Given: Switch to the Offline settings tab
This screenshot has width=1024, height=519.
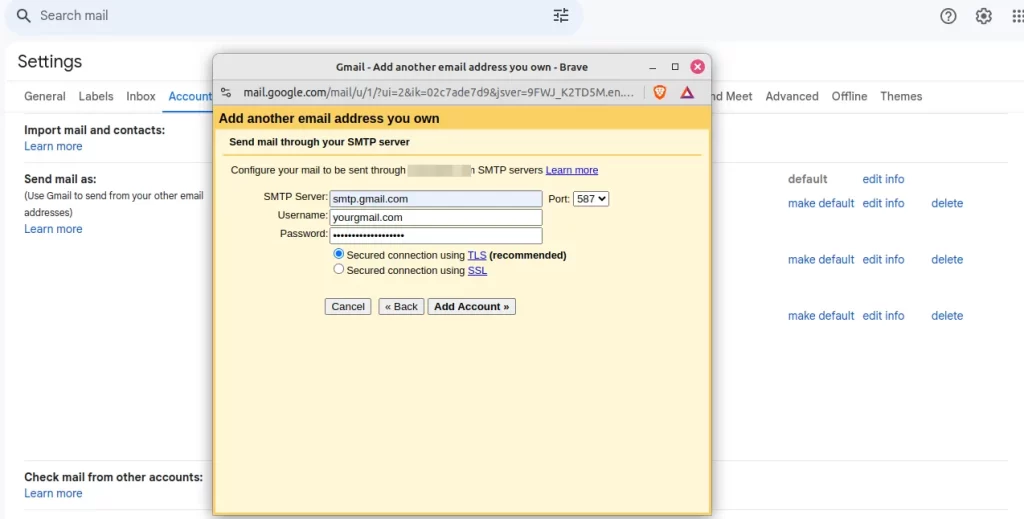Looking at the screenshot, I should [x=849, y=97].
